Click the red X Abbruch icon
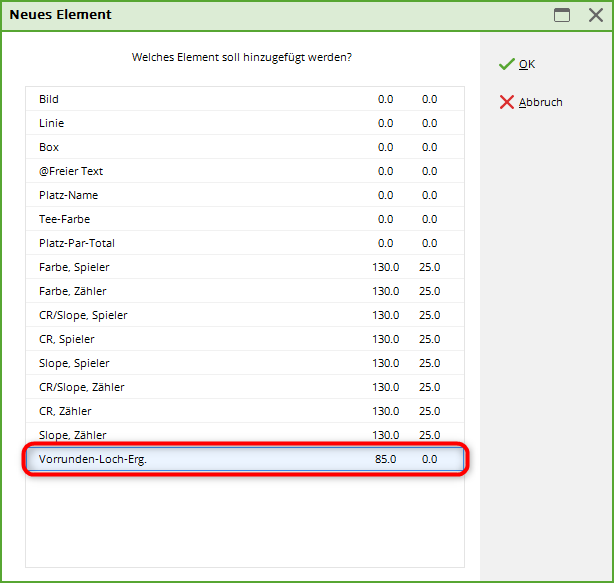The height and width of the screenshot is (583, 614). [x=506, y=102]
